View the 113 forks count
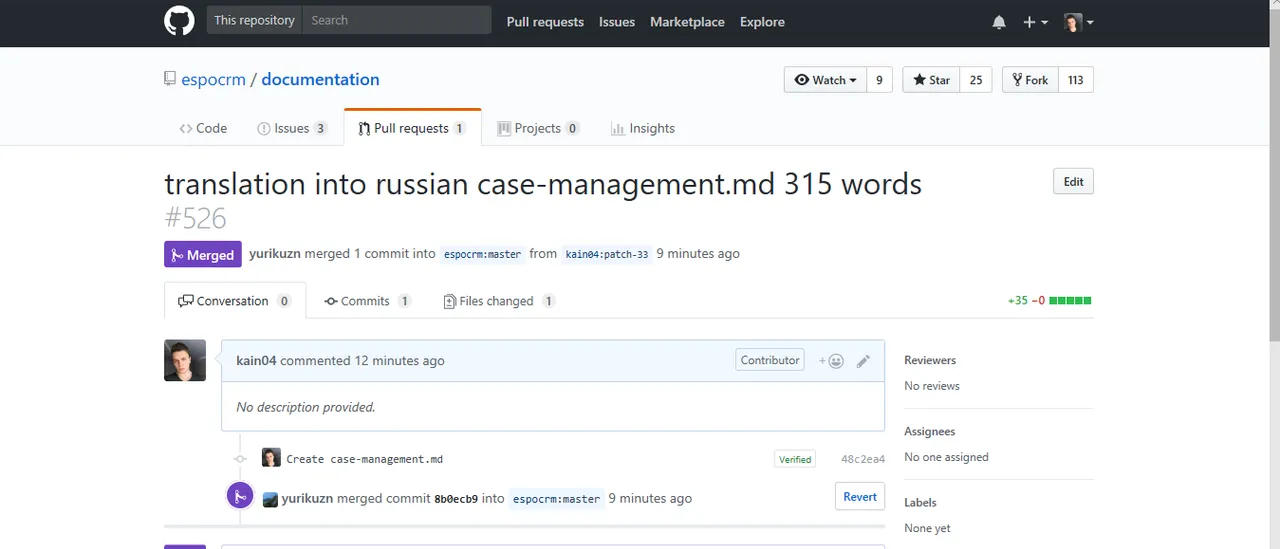Viewport: 1280px width, 549px height. click(1076, 80)
